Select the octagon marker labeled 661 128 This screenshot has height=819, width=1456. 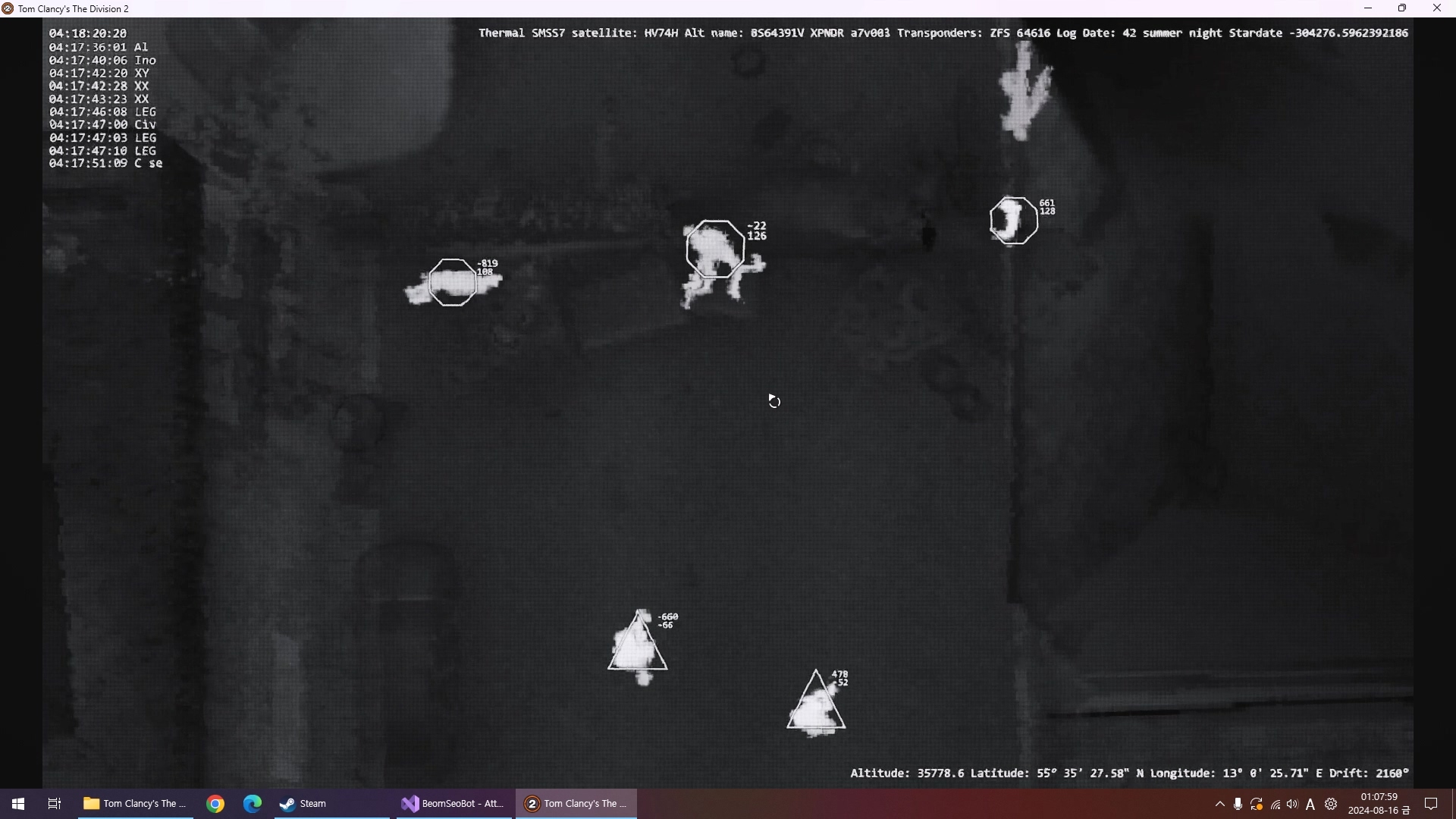[1014, 221]
